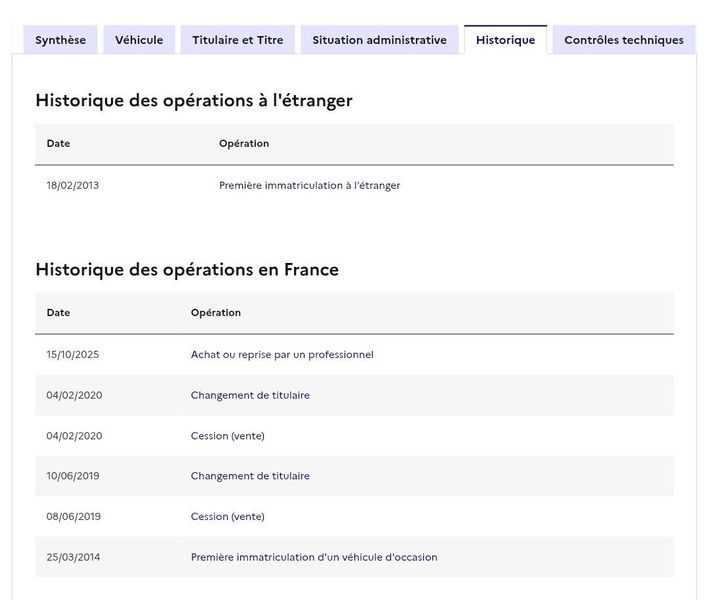Screen dimensions: 708x600
Task: Click the Date header in étranger table
Action: pyautogui.click(x=58, y=143)
